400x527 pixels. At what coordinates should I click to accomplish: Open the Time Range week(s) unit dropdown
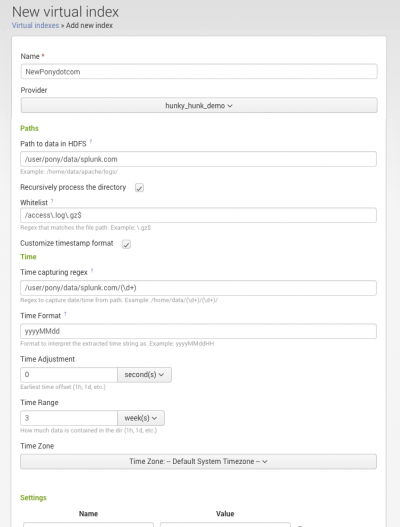[141, 418]
